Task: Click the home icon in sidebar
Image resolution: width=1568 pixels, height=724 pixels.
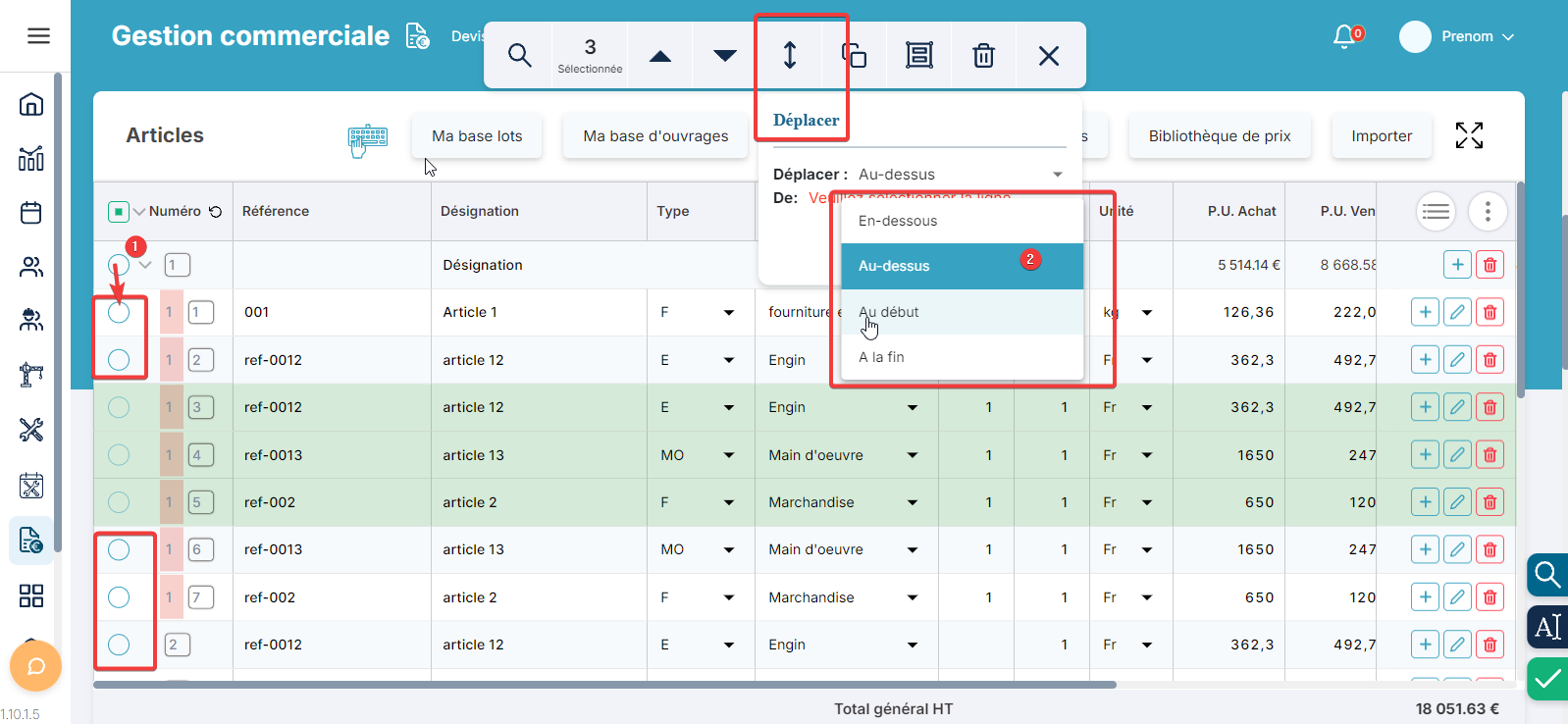Action: pos(31,104)
